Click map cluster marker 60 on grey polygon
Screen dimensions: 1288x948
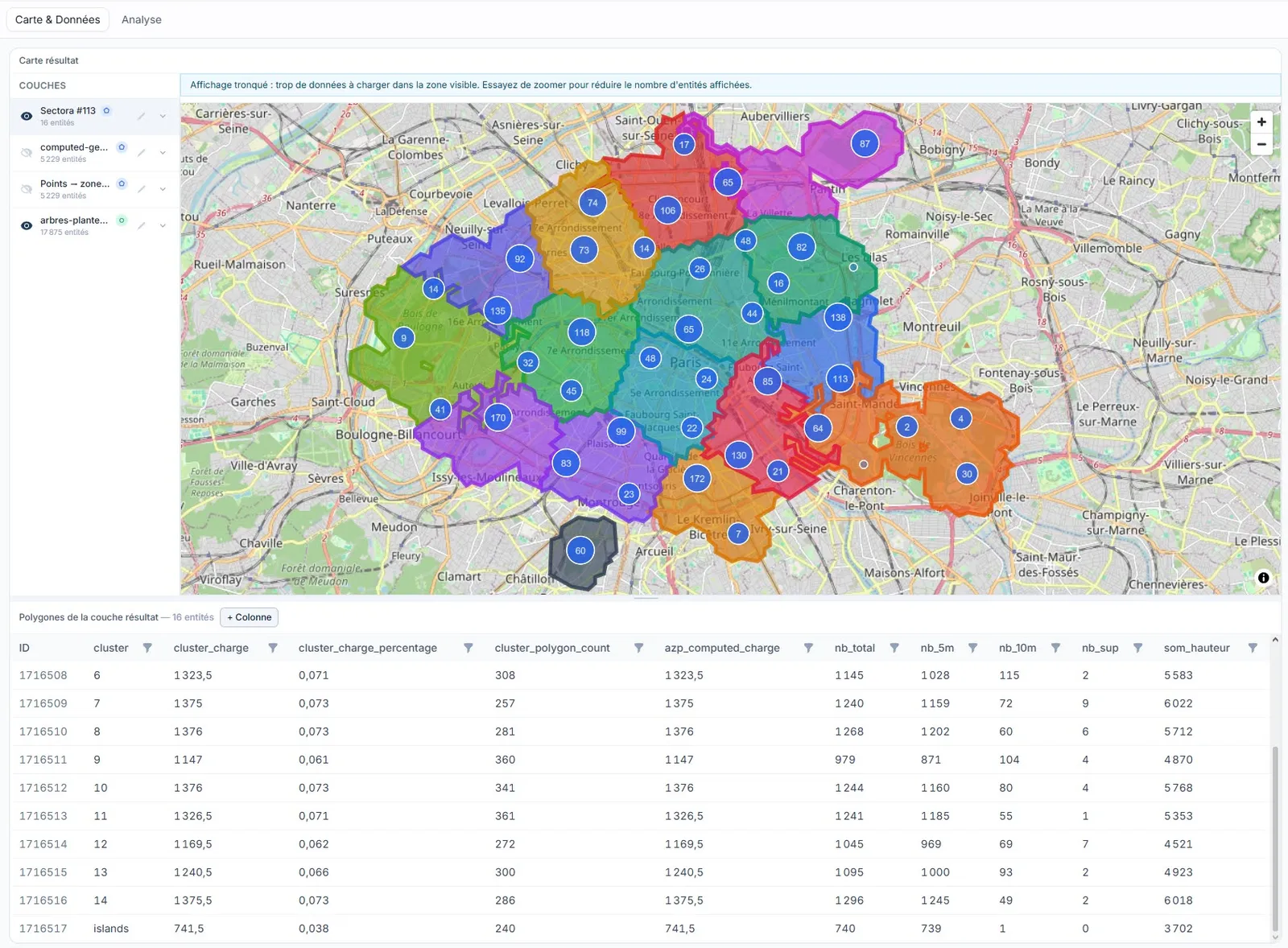[580, 550]
